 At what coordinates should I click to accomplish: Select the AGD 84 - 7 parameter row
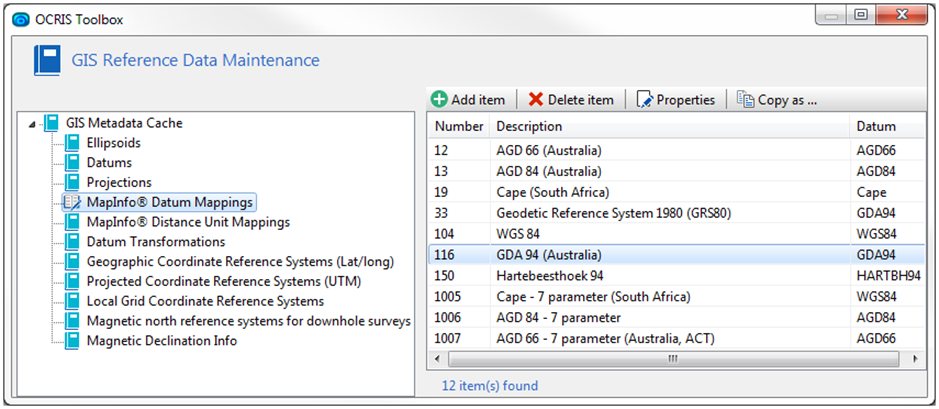(676, 318)
